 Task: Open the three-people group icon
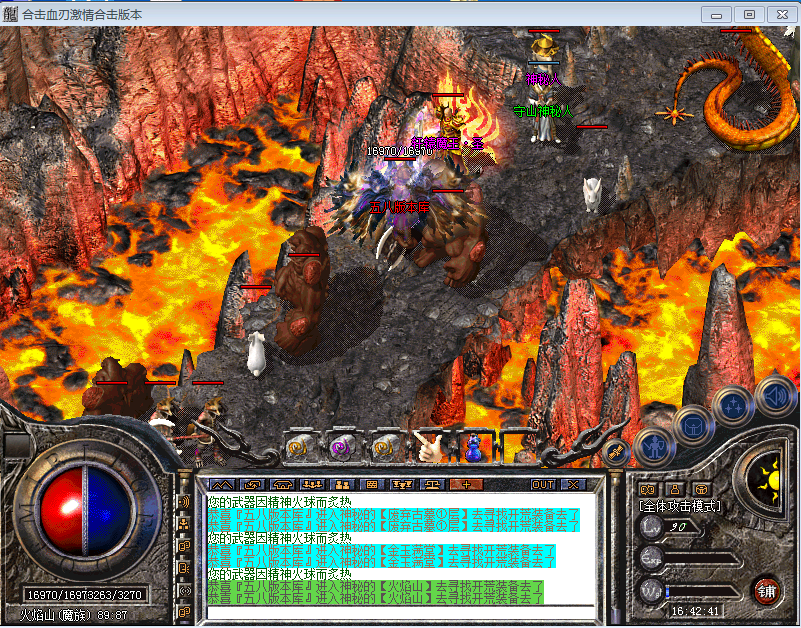tap(312, 484)
